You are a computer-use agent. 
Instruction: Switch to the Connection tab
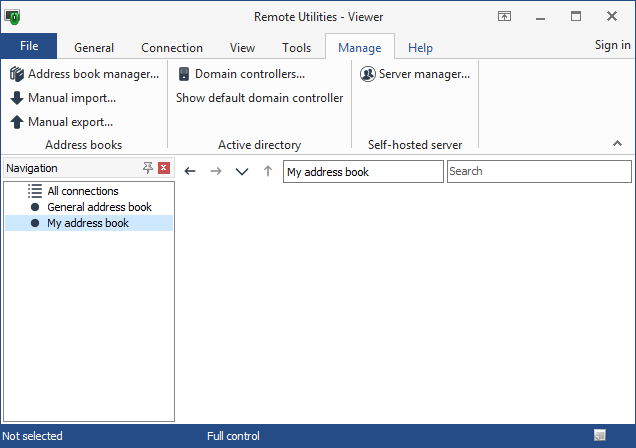coord(172,48)
